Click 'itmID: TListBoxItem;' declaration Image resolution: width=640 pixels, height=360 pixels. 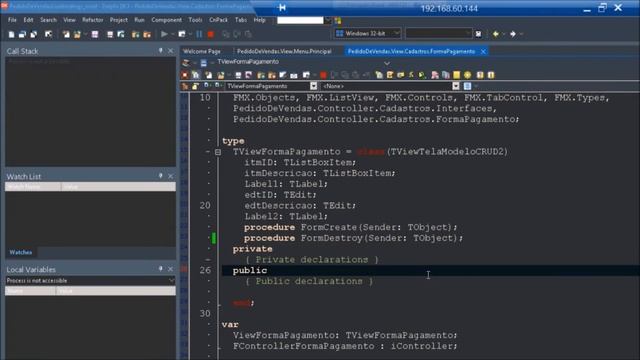tap(300, 162)
